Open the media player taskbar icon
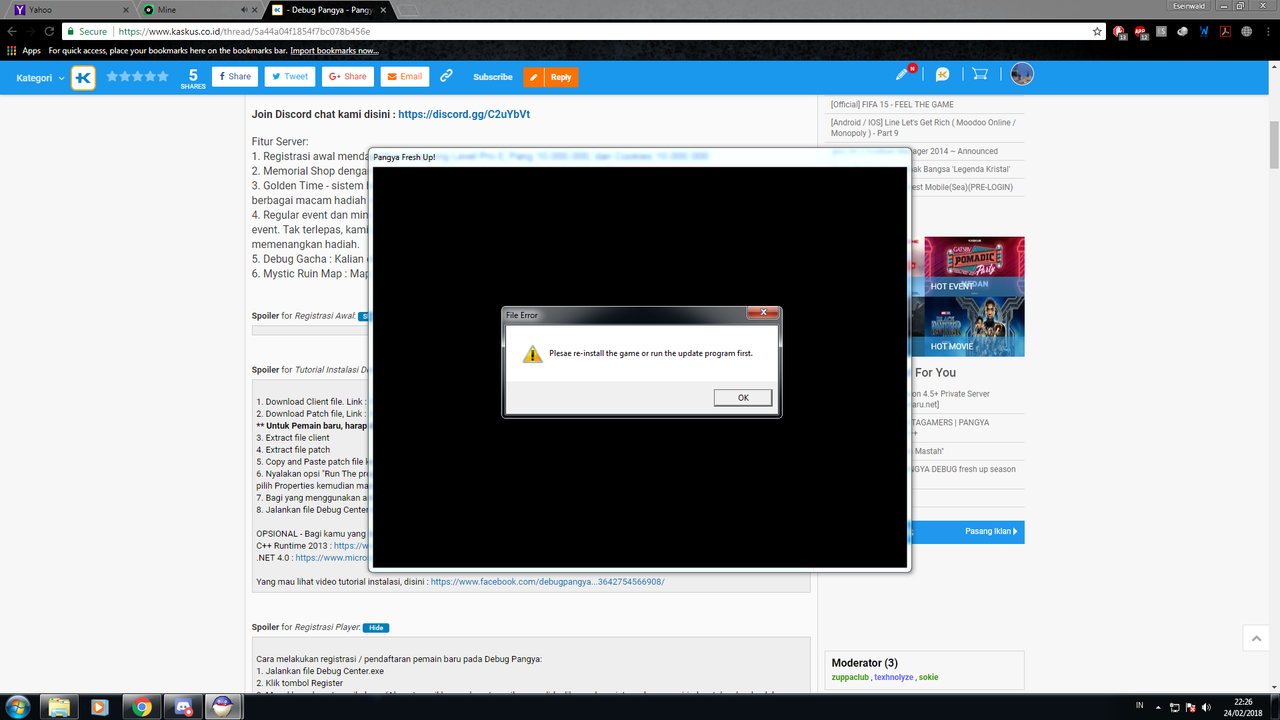This screenshot has width=1280, height=720. click(98, 707)
